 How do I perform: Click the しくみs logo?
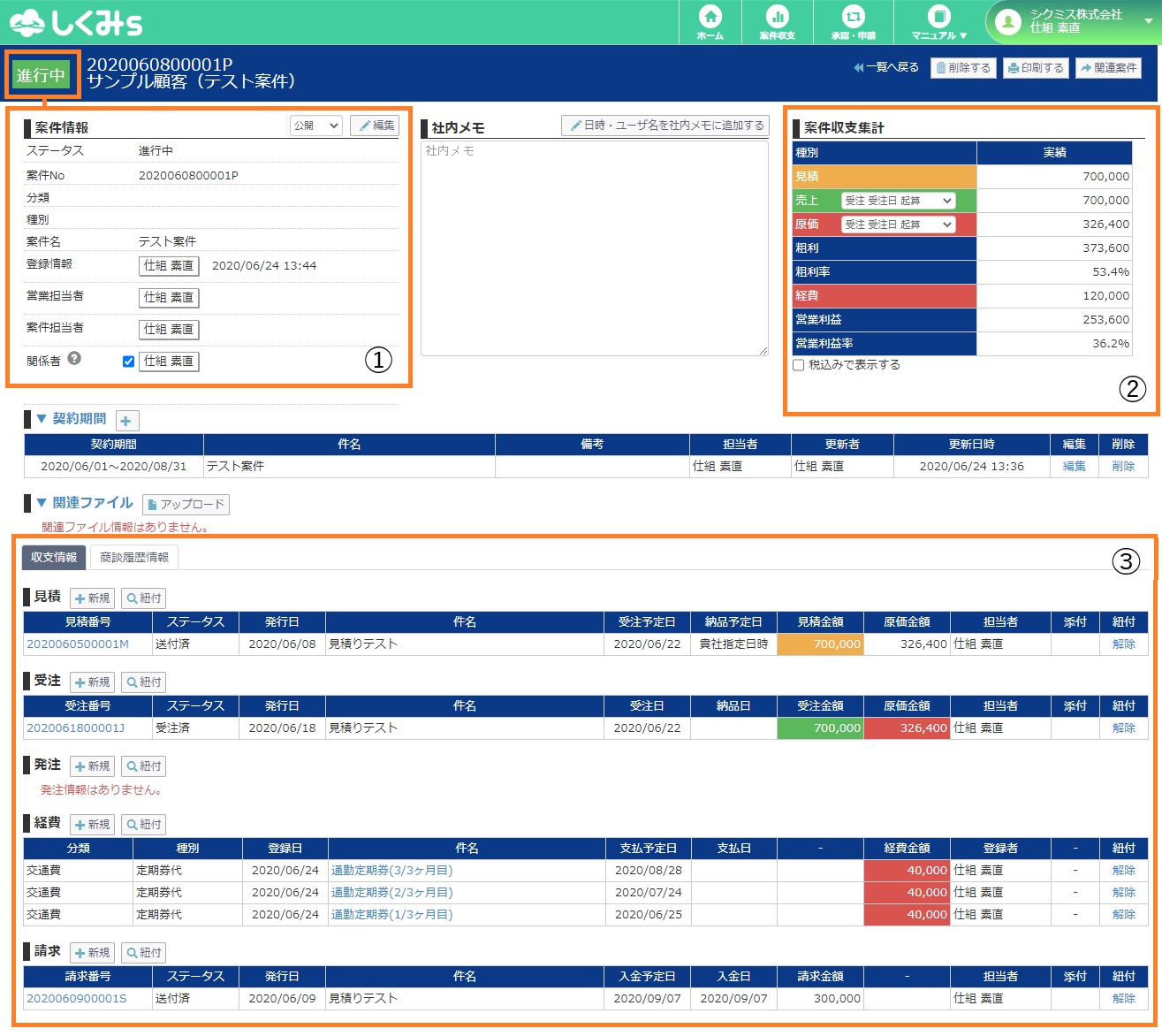coord(76,22)
